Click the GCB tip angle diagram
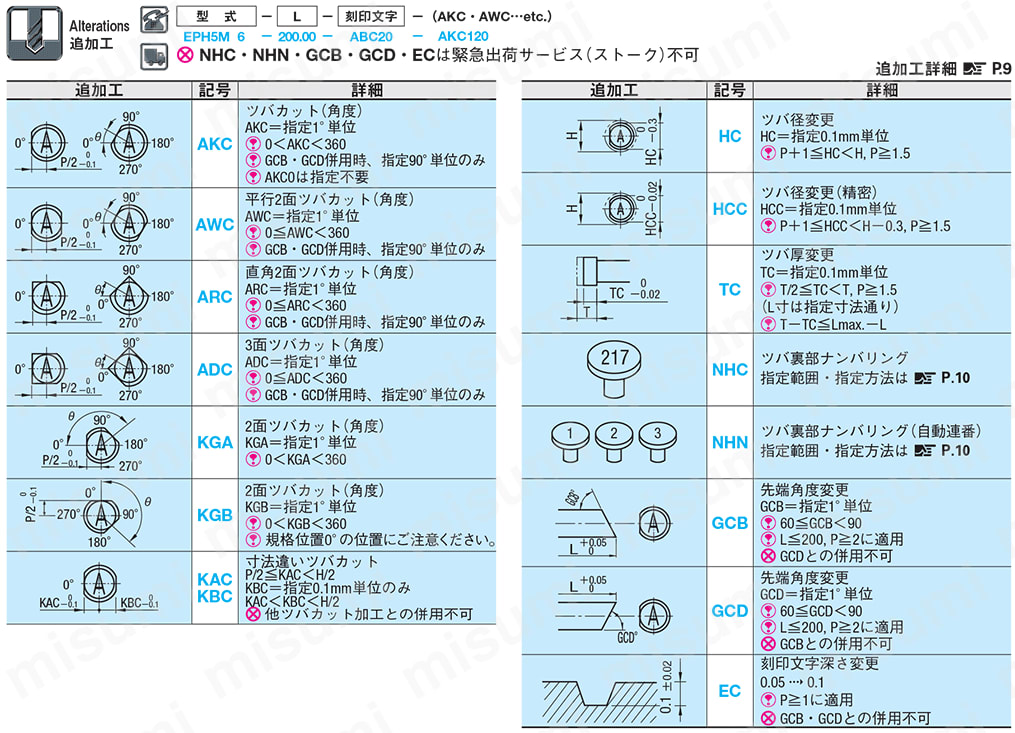 pos(614,523)
